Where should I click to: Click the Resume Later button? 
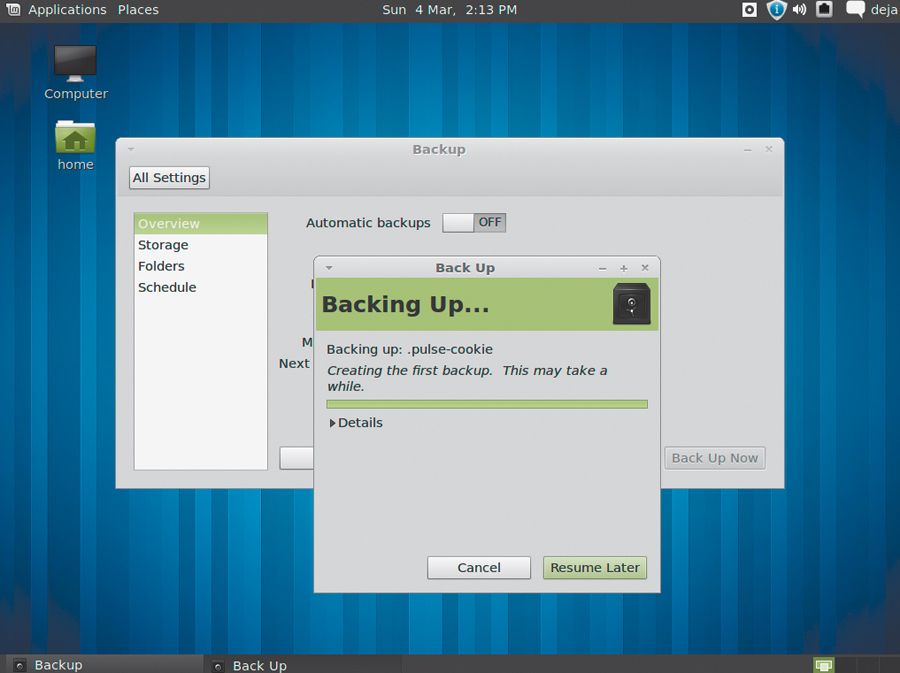click(x=594, y=567)
